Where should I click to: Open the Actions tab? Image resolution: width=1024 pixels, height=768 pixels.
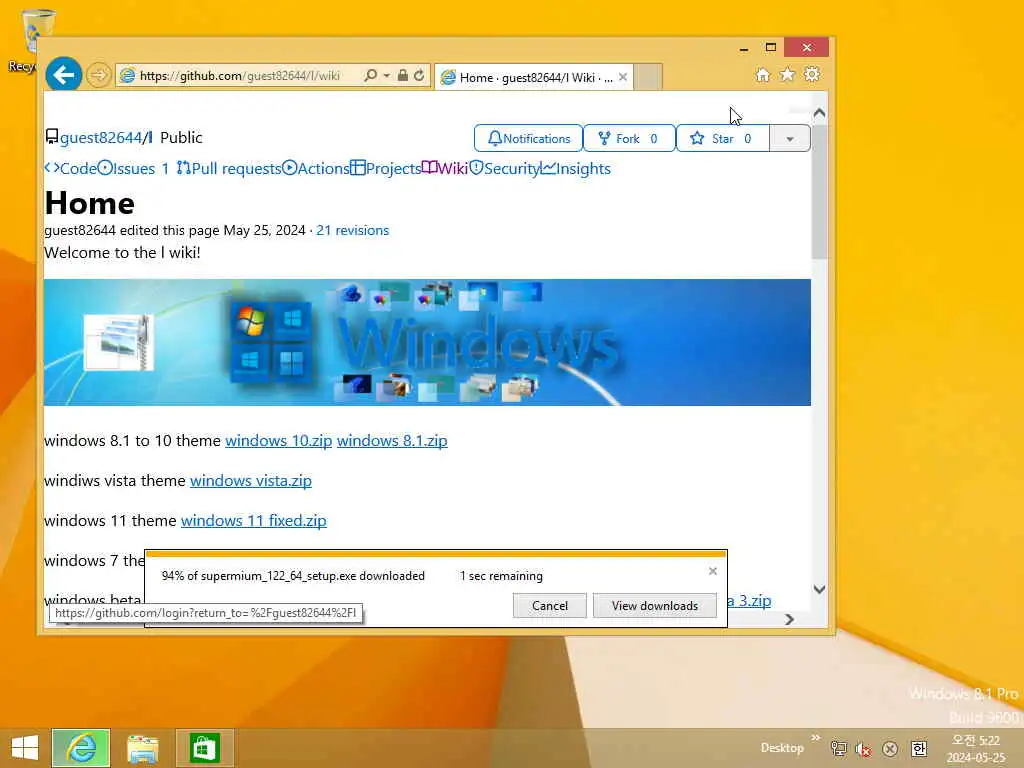(x=315, y=168)
